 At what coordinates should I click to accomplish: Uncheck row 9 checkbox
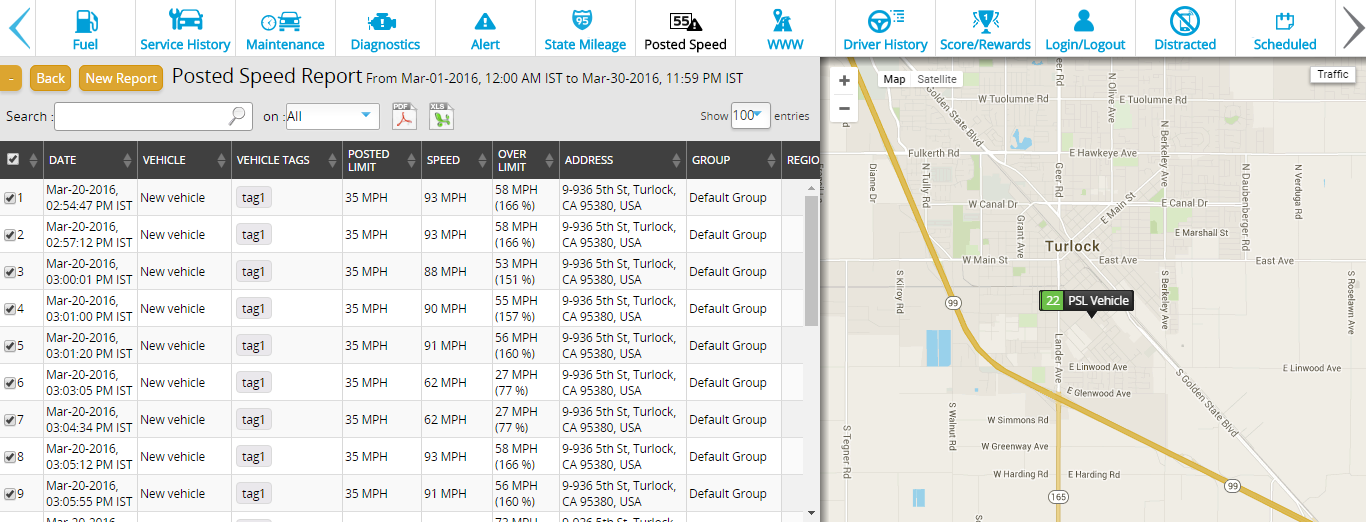(x=9, y=494)
